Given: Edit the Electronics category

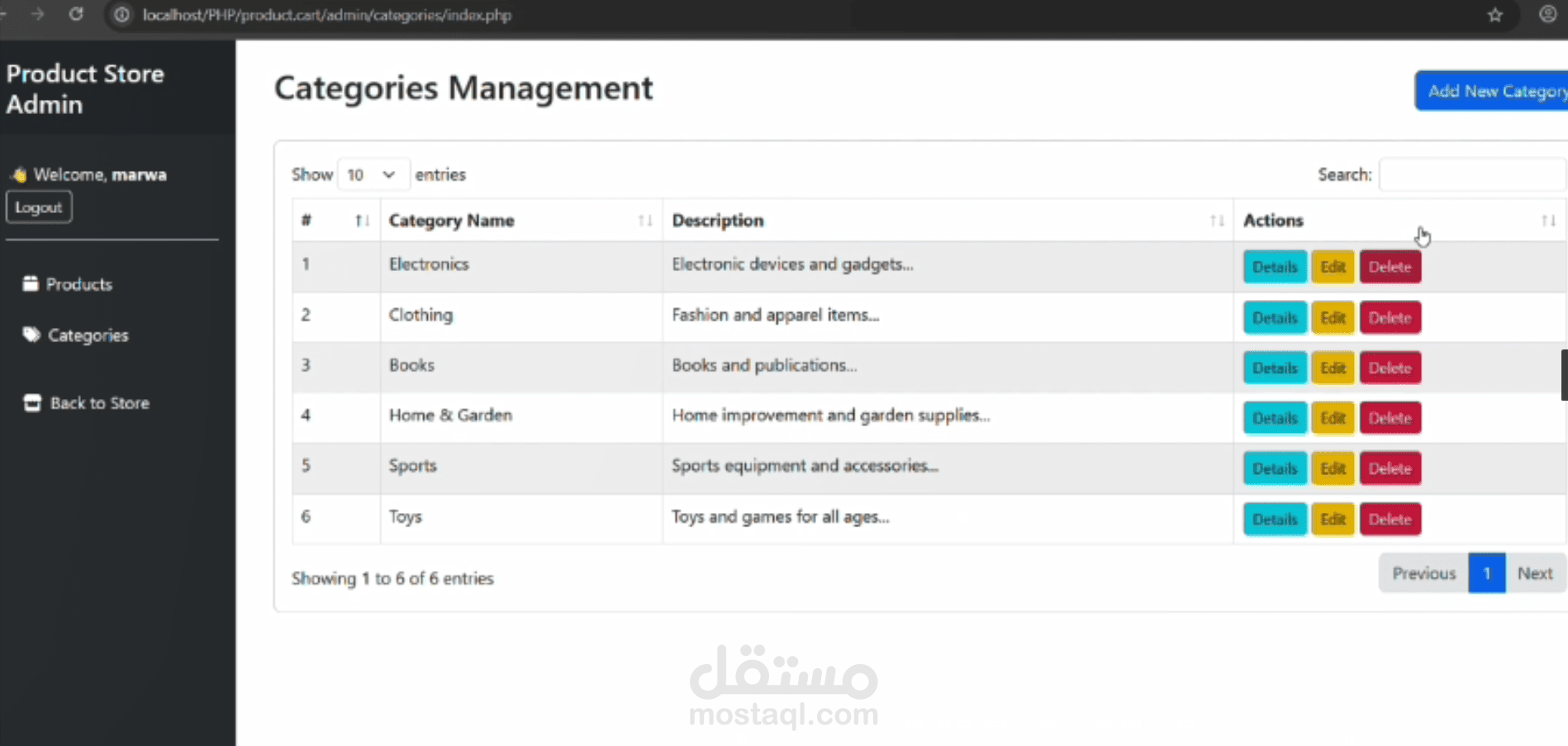Looking at the screenshot, I should (1333, 267).
